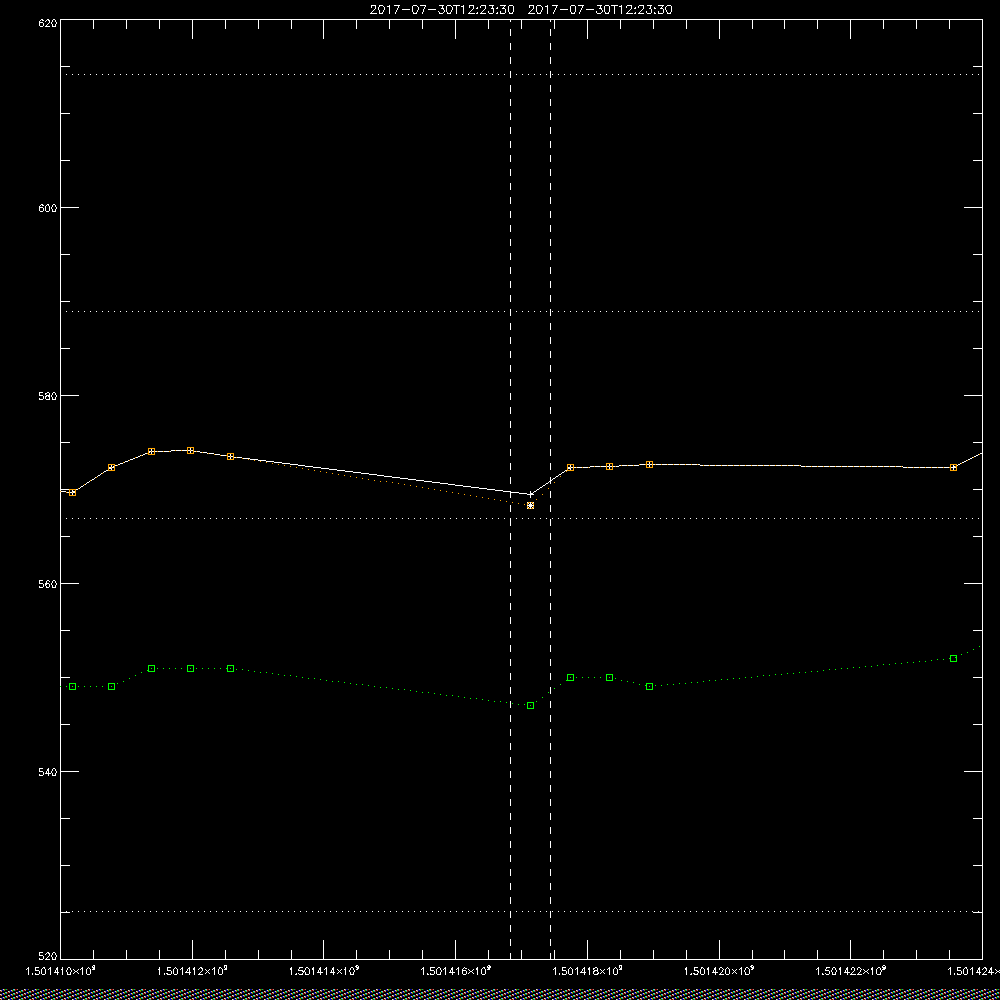This screenshot has height=1000, width=1000.
Task: Click the 540 y-axis label
Action: (x=48, y=772)
